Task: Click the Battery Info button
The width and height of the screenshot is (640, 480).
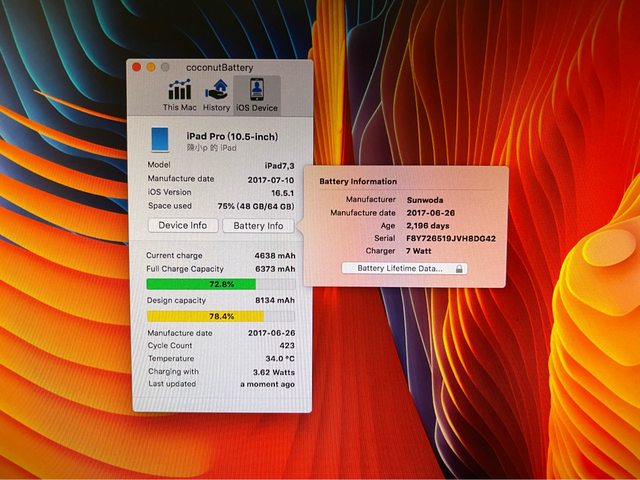Action: pyautogui.click(x=258, y=226)
